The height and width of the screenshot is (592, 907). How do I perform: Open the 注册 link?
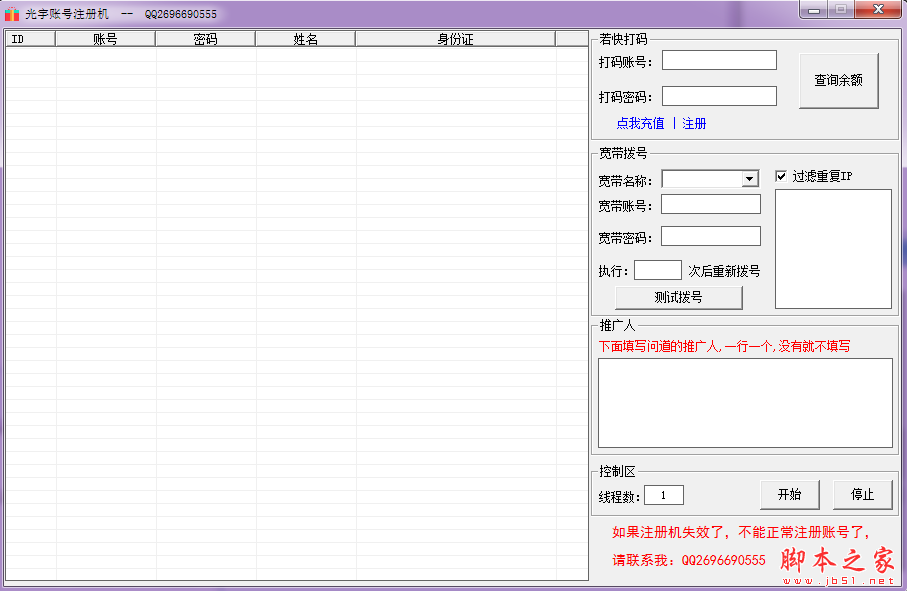[x=694, y=124]
